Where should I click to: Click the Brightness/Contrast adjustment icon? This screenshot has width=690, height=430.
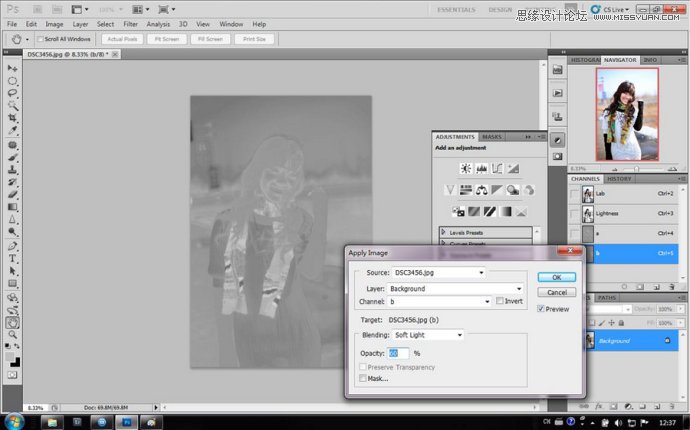point(465,169)
